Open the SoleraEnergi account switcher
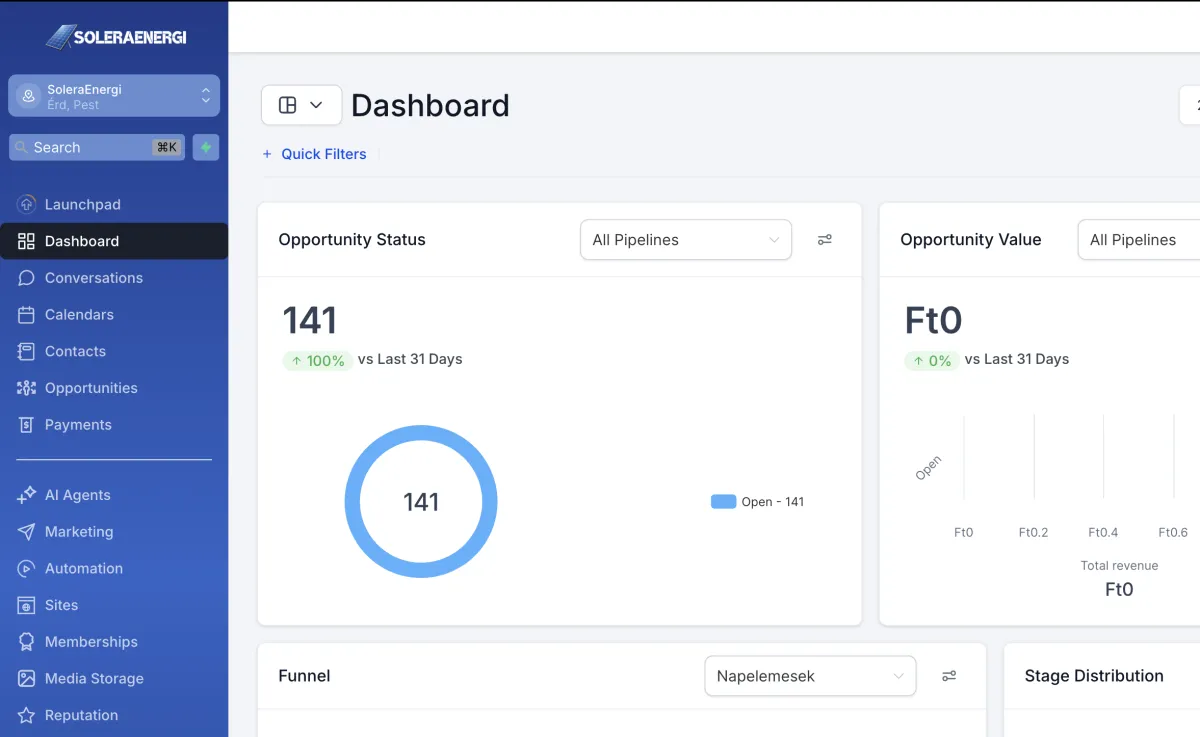1200x737 pixels. (114, 96)
